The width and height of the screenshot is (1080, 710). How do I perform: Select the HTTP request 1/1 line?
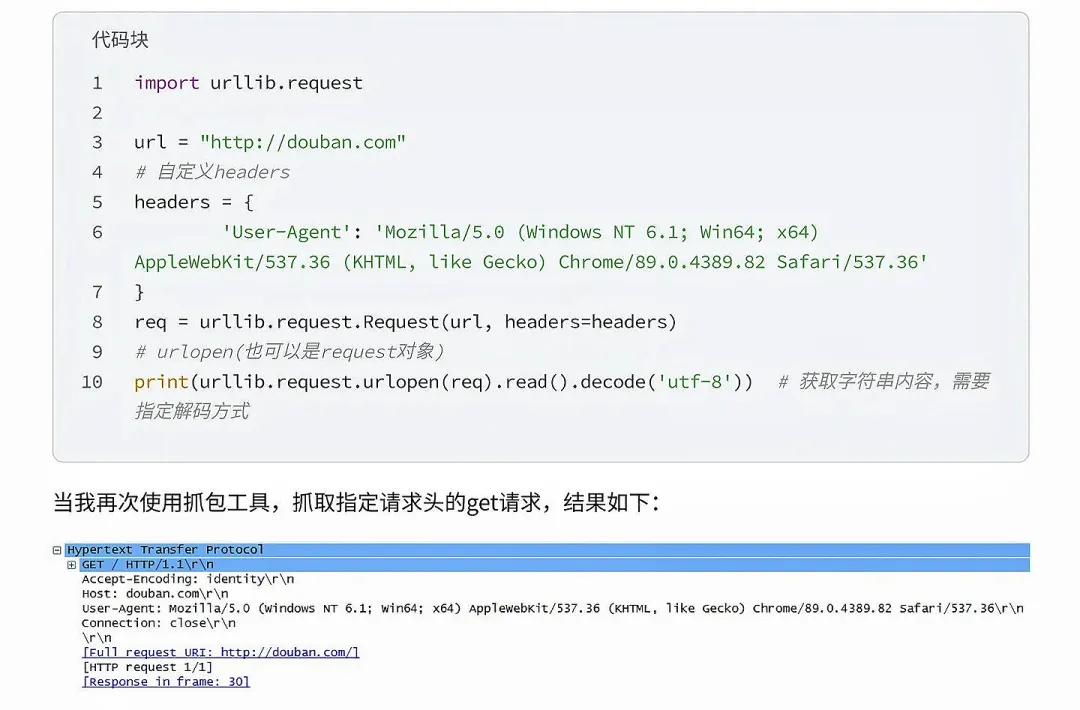pyautogui.click(x=147, y=667)
